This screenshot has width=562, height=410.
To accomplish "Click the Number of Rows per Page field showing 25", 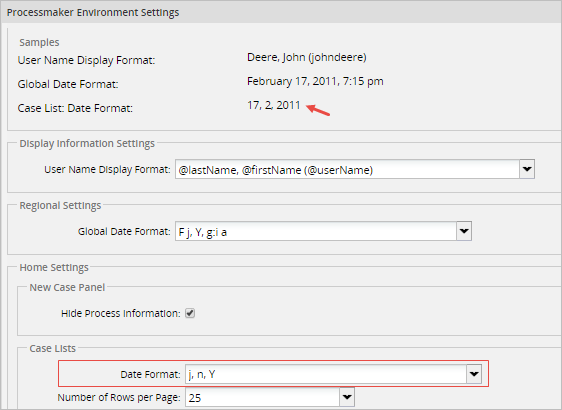I will [x=262, y=397].
